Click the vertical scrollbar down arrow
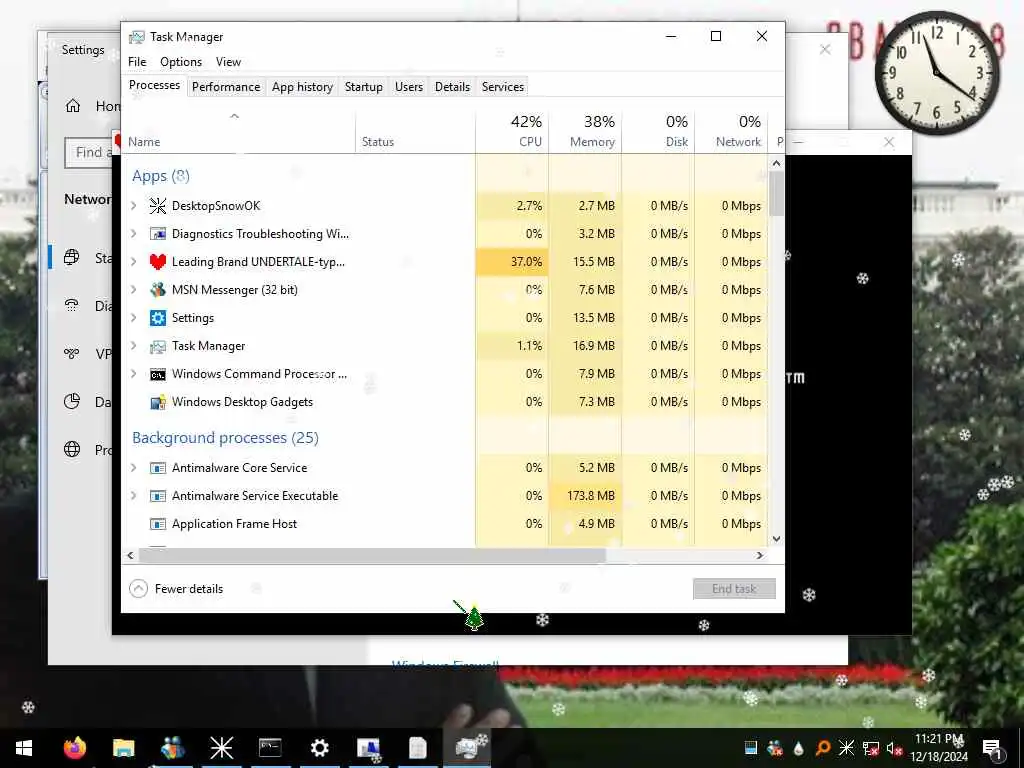This screenshot has width=1024, height=768. (x=776, y=539)
